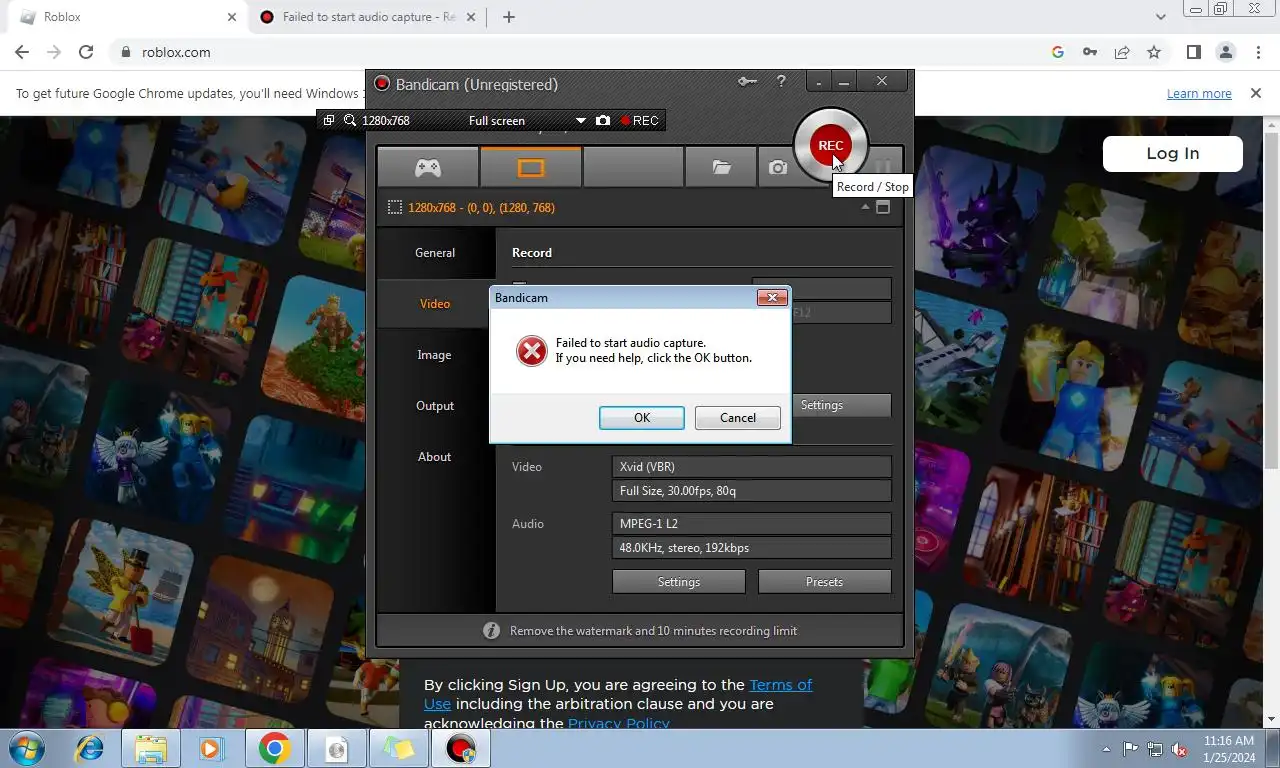Click the info icon beside watermark notice
The image size is (1280, 768).
491,631
